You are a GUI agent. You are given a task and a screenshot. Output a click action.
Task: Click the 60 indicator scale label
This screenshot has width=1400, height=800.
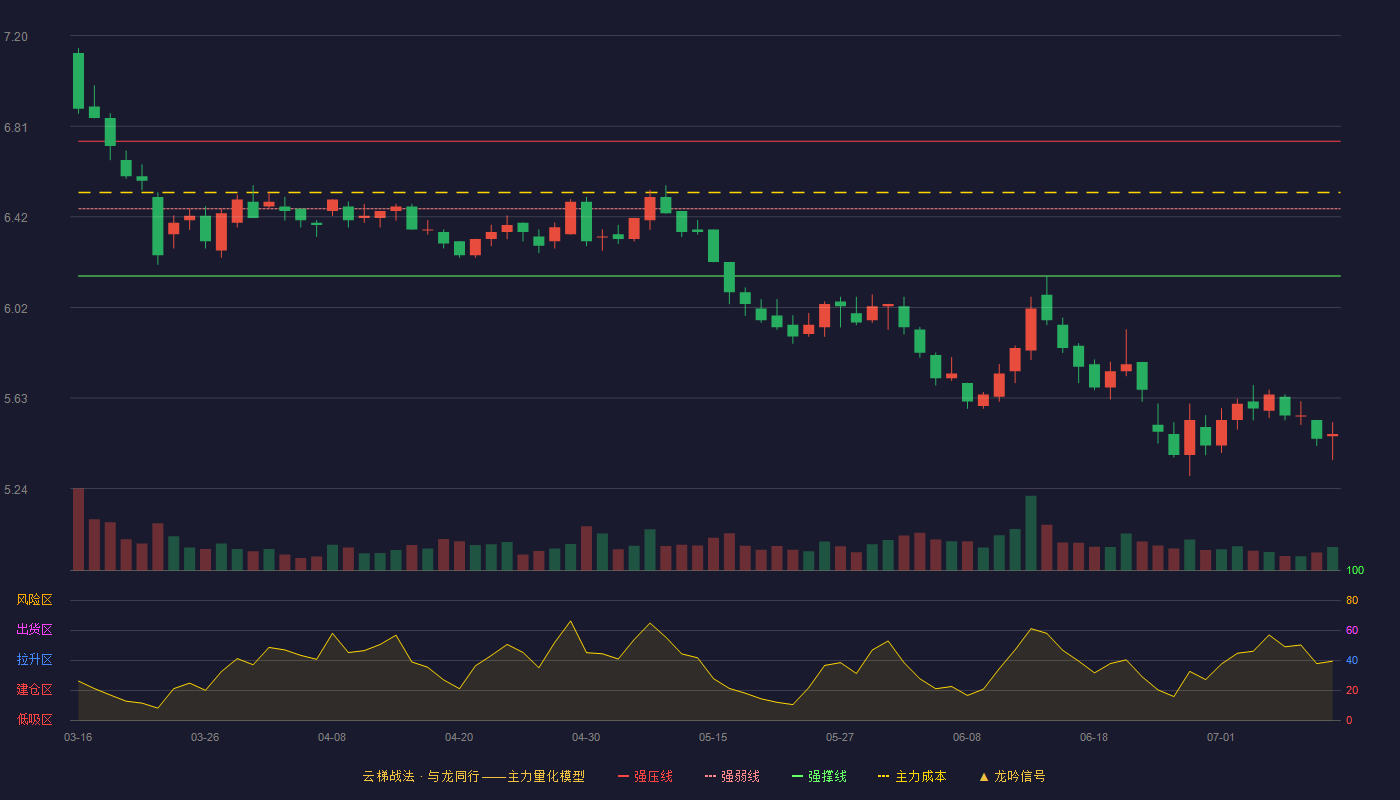1352,630
